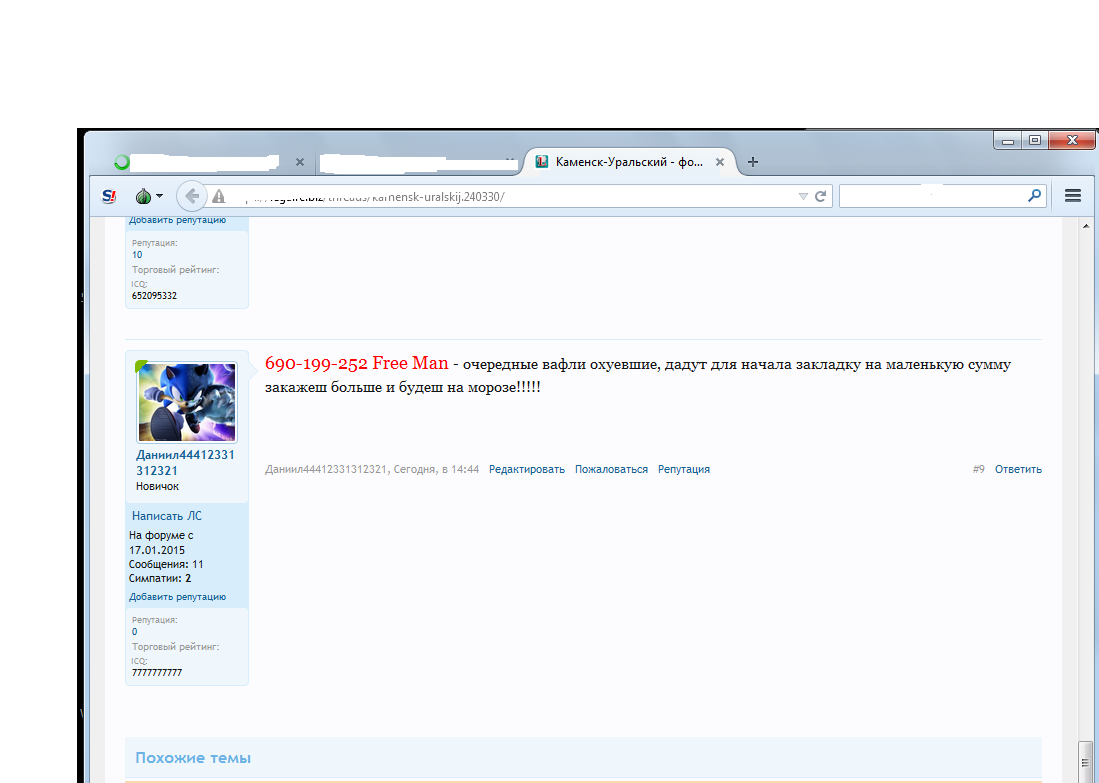Click the Симпатии: 2 line
The width and height of the screenshot is (1099, 783).
[x=160, y=578]
